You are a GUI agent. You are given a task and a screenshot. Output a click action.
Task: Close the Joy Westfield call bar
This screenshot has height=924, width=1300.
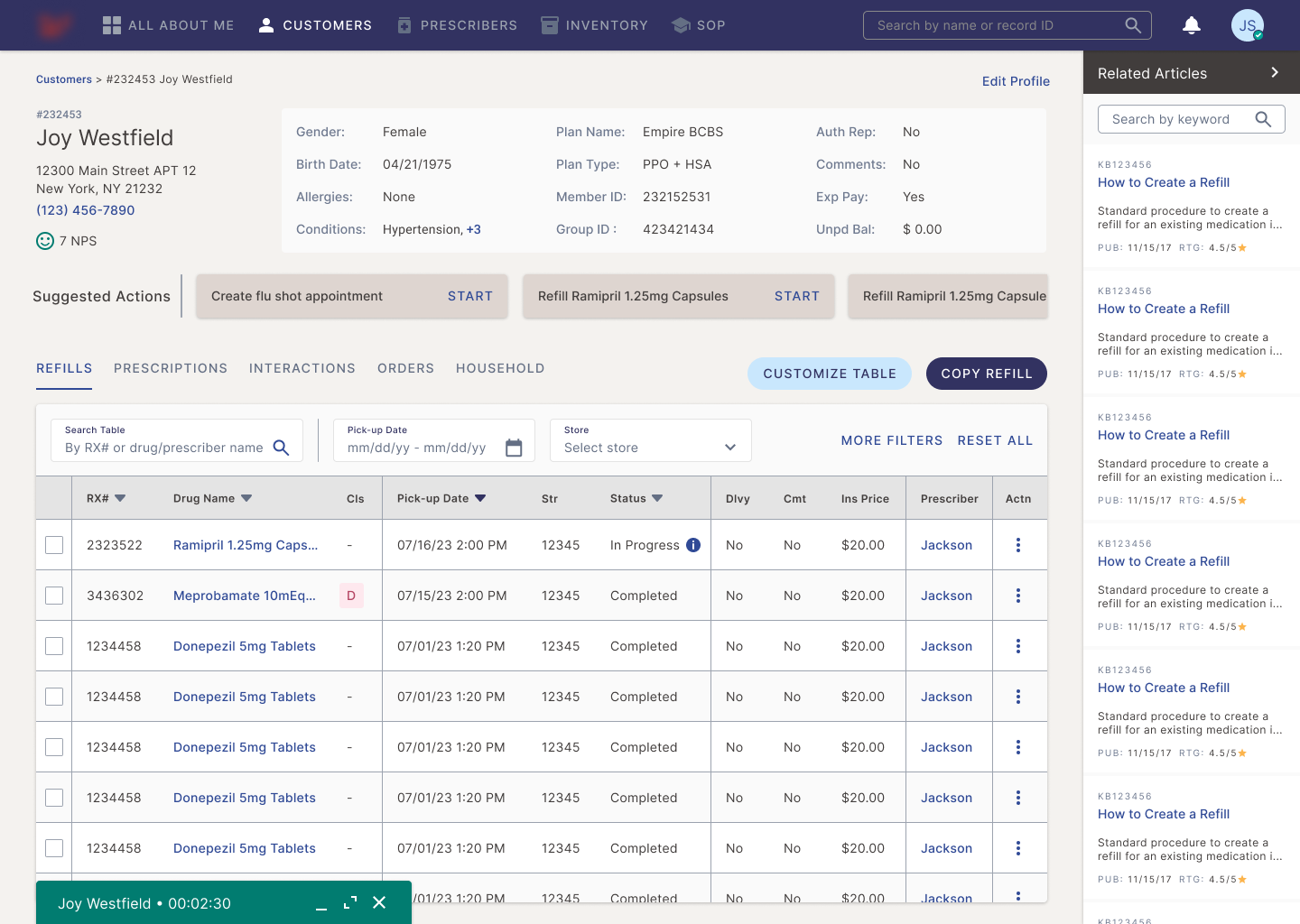coord(379,902)
